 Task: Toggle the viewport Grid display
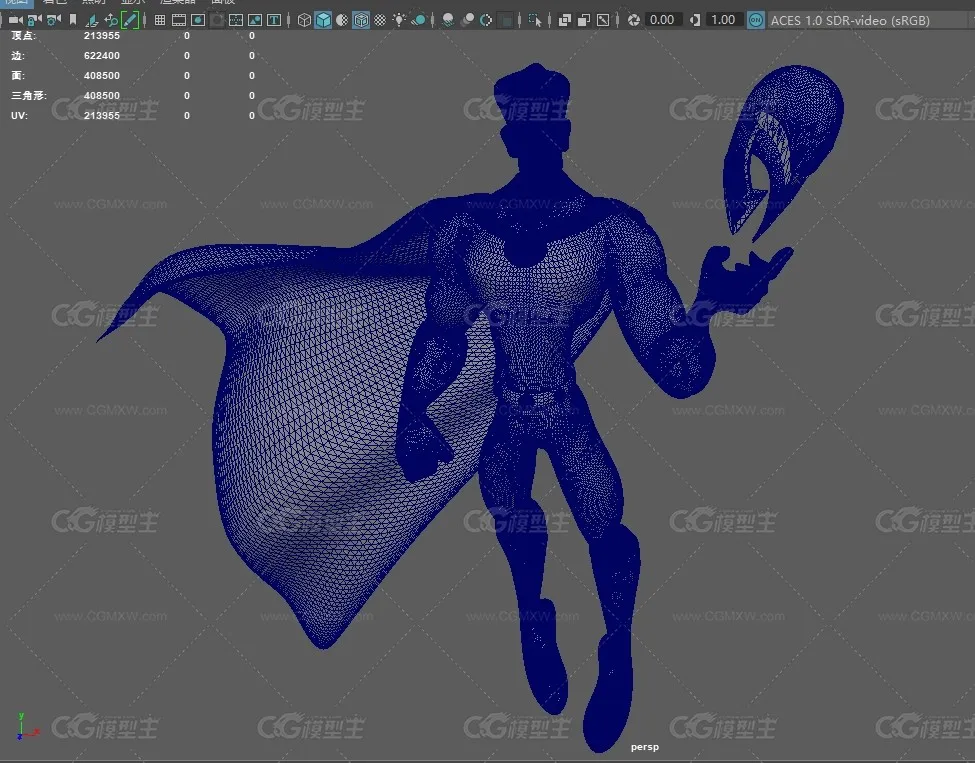click(160, 20)
